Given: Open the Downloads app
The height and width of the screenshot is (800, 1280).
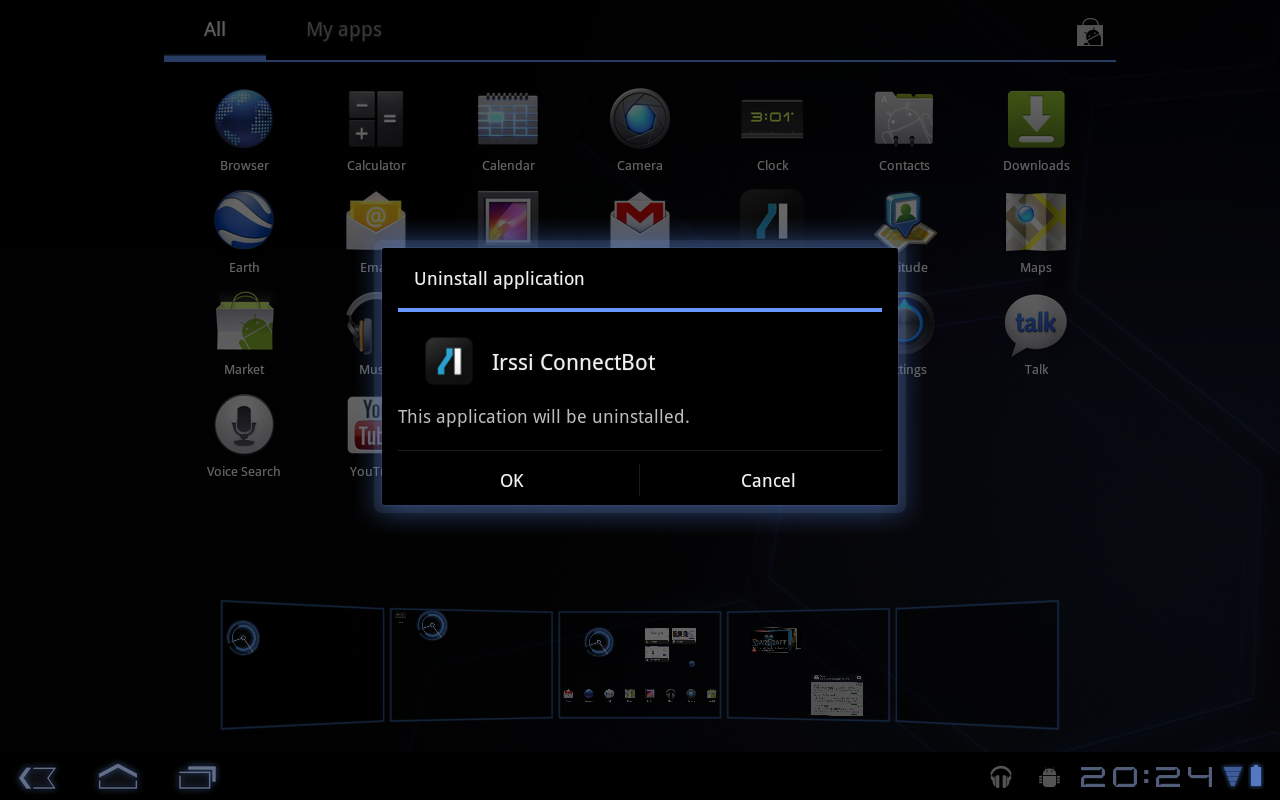Looking at the screenshot, I should pyautogui.click(x=1036, y=118).
